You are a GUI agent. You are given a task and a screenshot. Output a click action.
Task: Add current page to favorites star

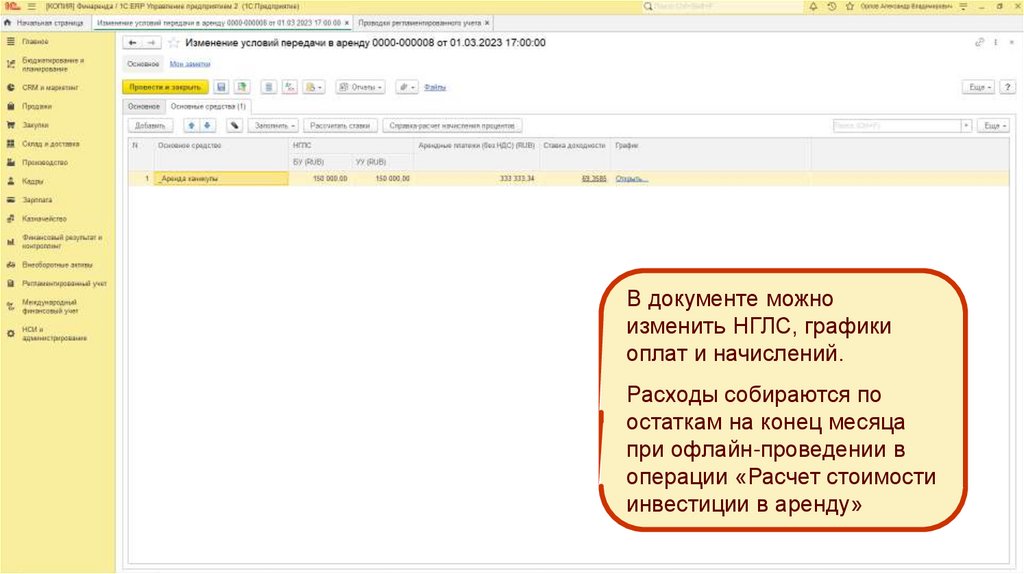click(x=174, y=43)
